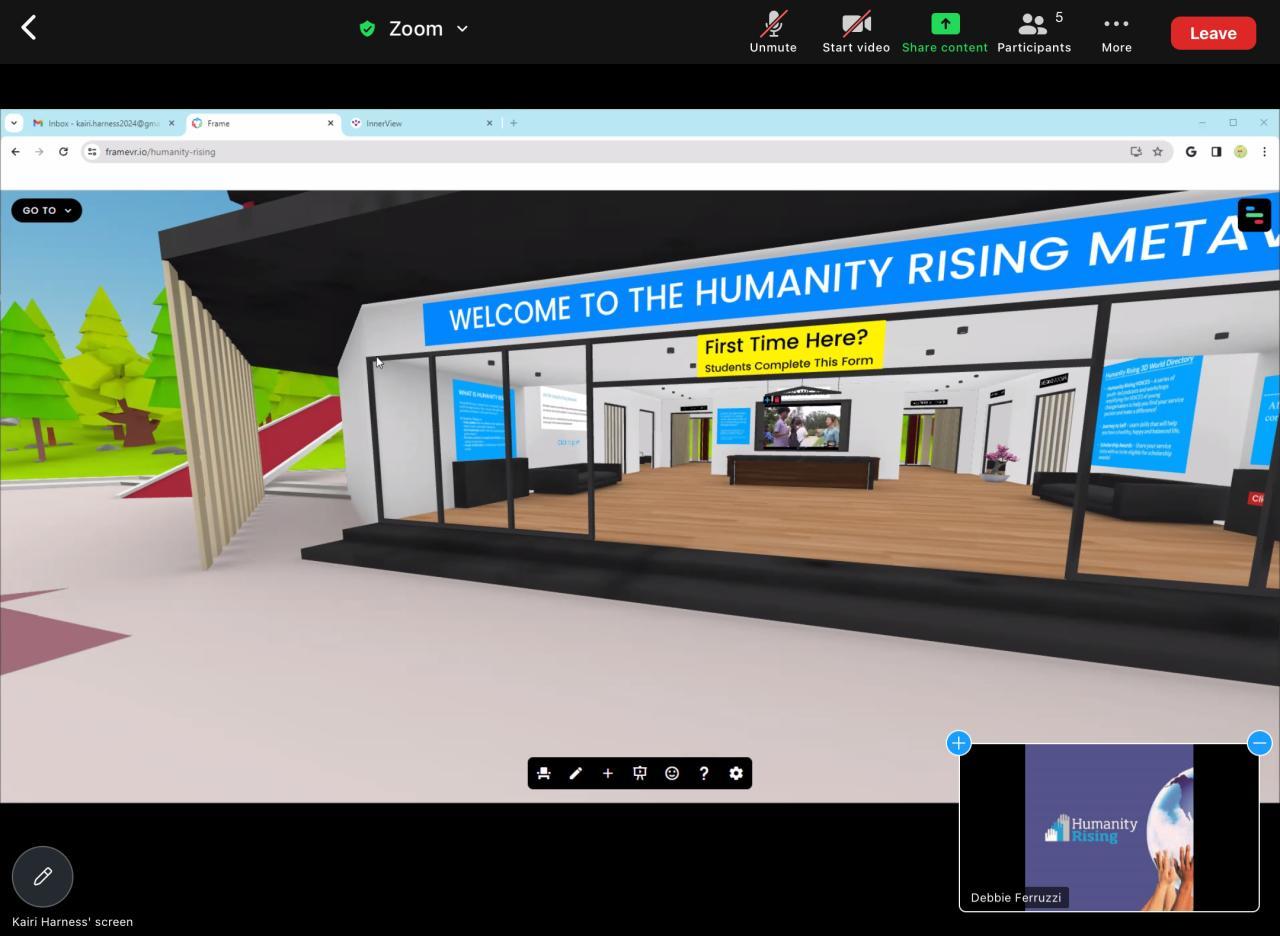1280x936 pixels.
Task: Open the Participants panel
Action: click(1034, 33)
